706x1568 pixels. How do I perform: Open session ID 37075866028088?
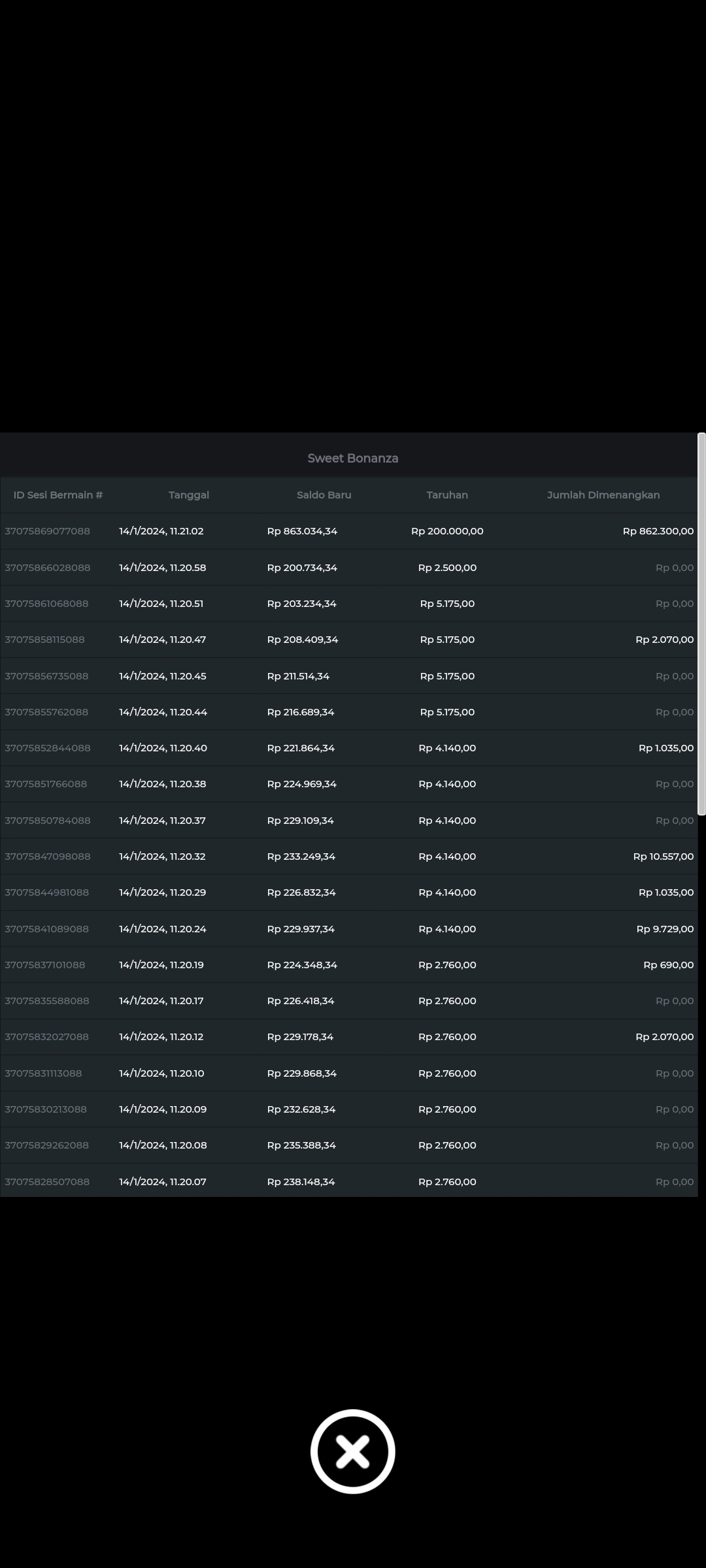coord(48,568)
